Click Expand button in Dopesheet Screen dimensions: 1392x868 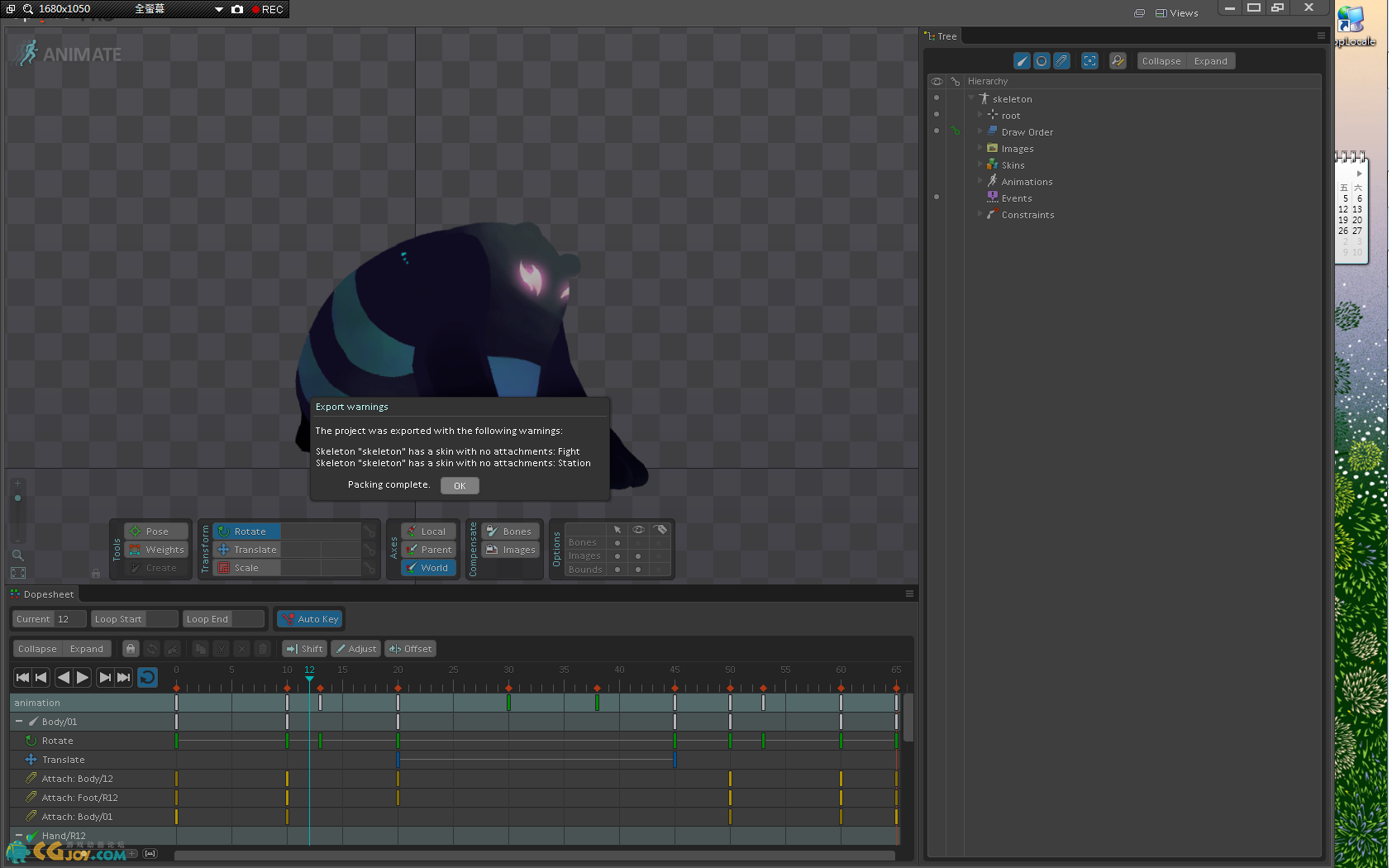tap(87, 649)
